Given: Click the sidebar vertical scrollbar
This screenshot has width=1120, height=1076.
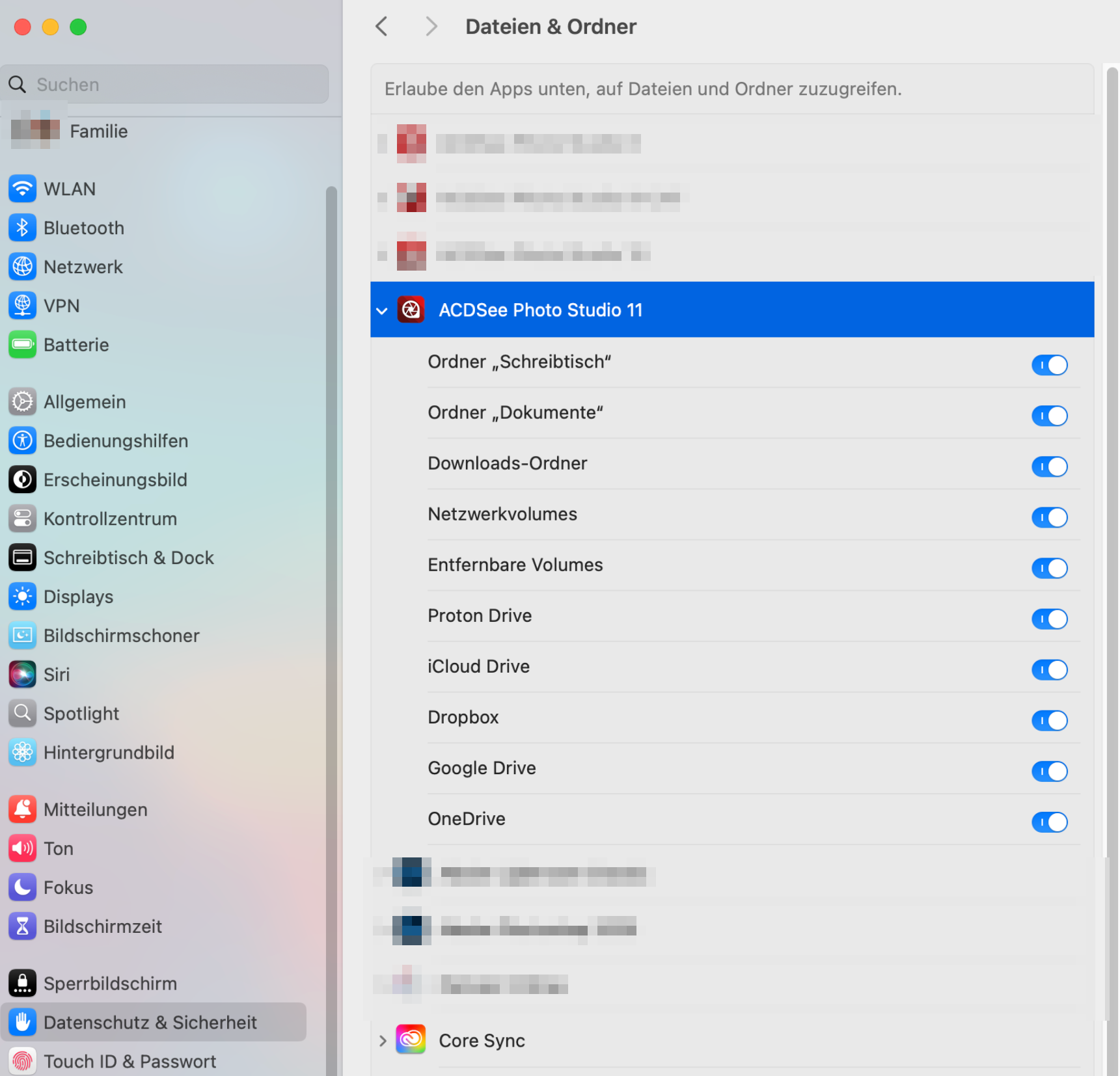Looking at the screenshot, I should (331, 630).
